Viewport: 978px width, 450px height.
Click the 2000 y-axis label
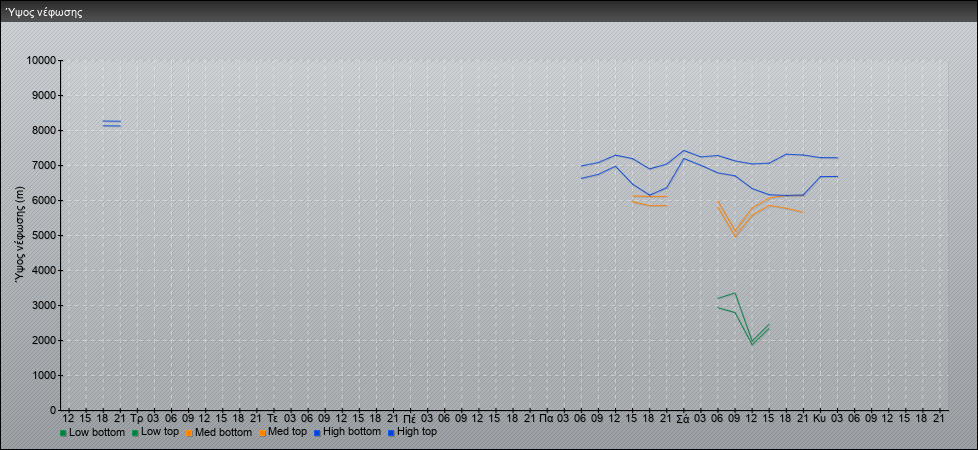(44, 340)
